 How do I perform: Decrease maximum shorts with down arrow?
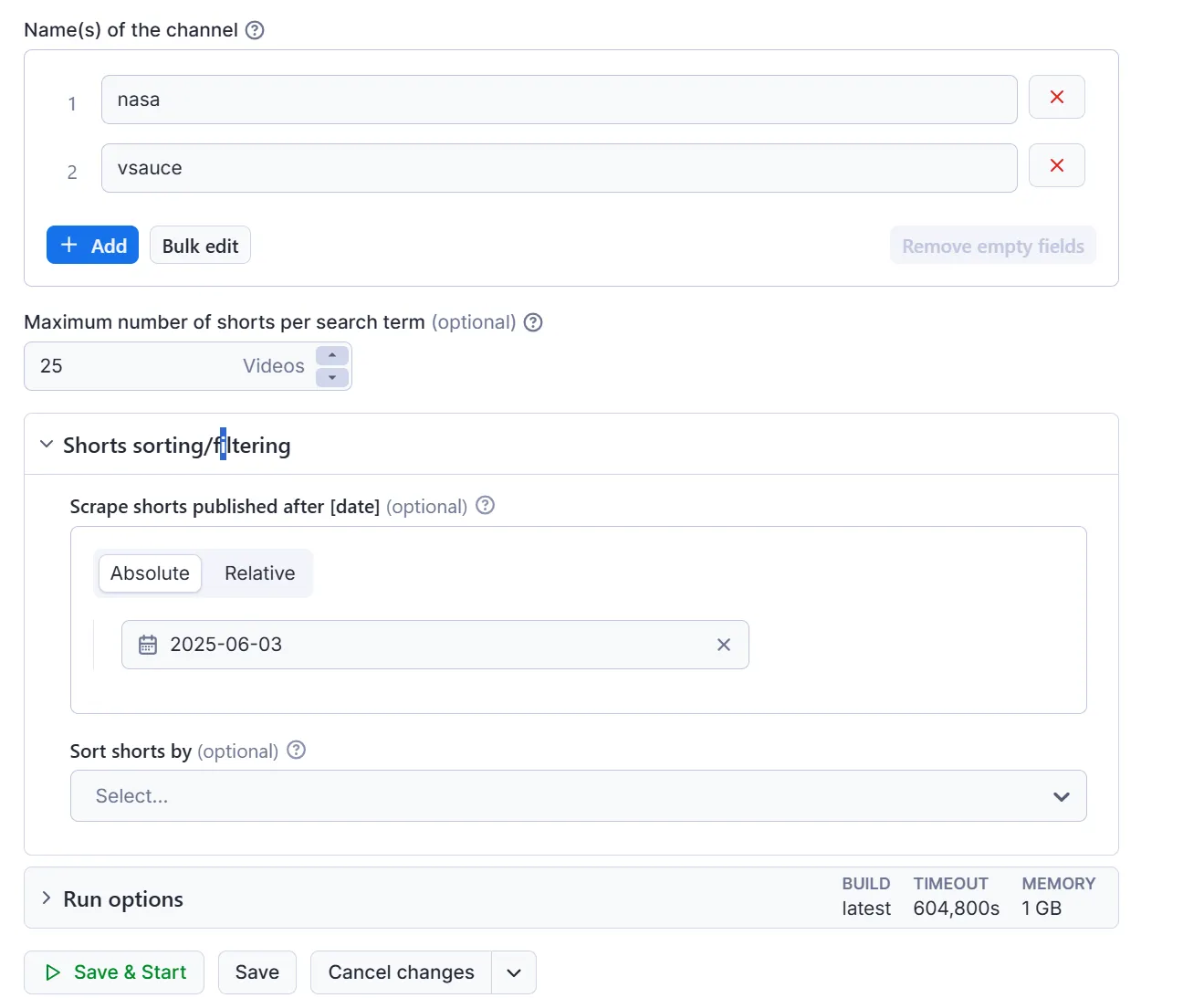pyautogui.click(x=332, y=377)
